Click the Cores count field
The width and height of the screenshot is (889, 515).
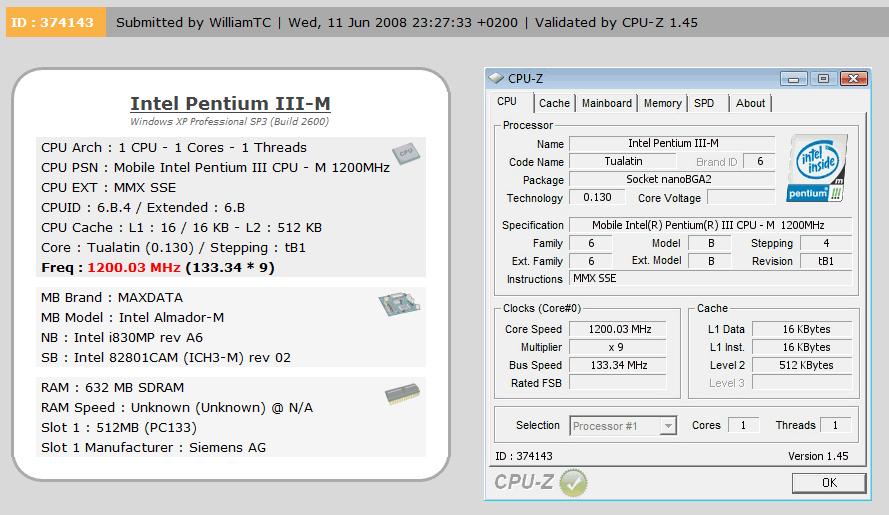pyautogui.click(x=743, y=425)
